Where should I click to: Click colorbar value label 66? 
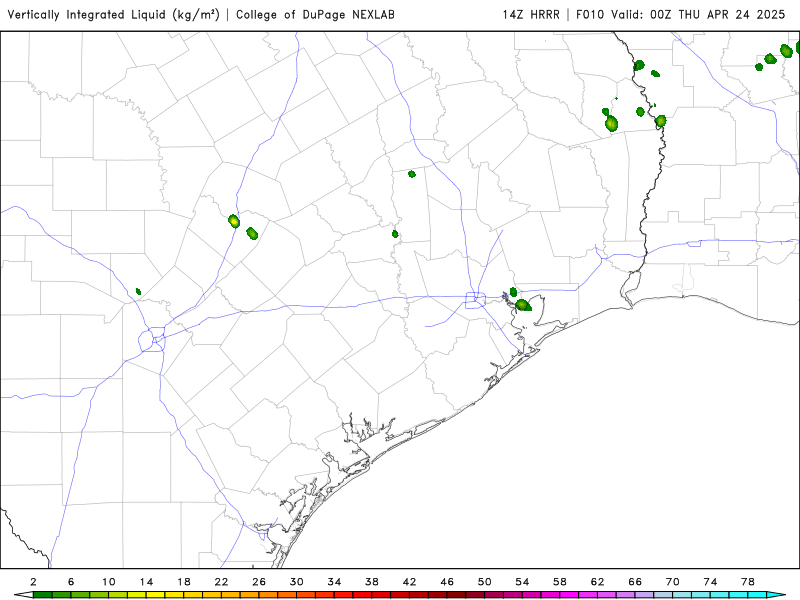tap(635, 582)
